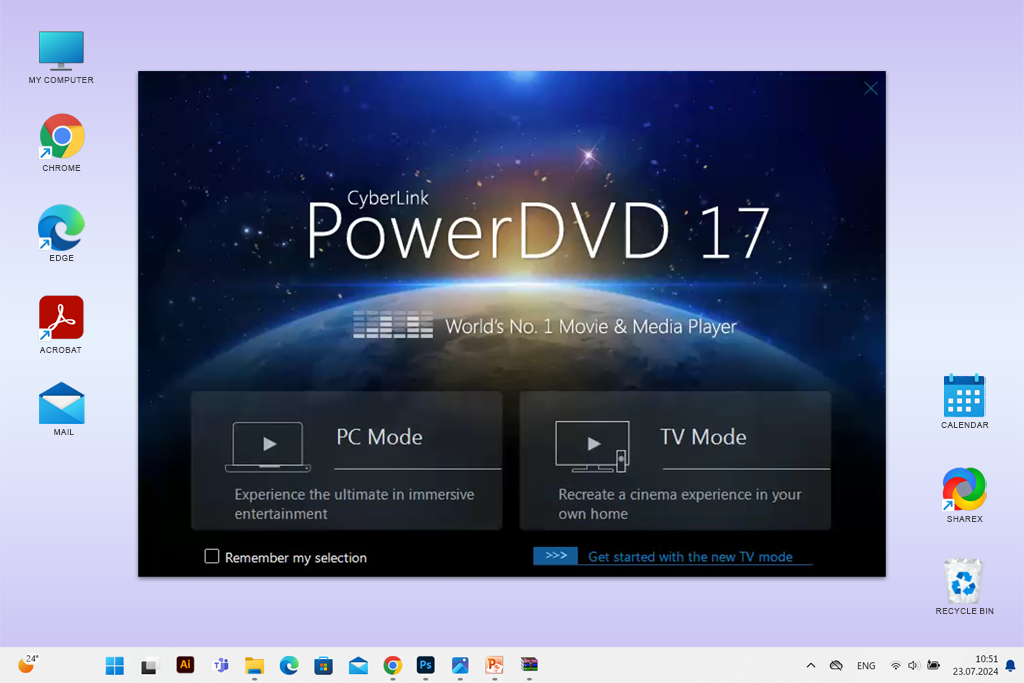Open Task View in the taskbar

[150, 665]
